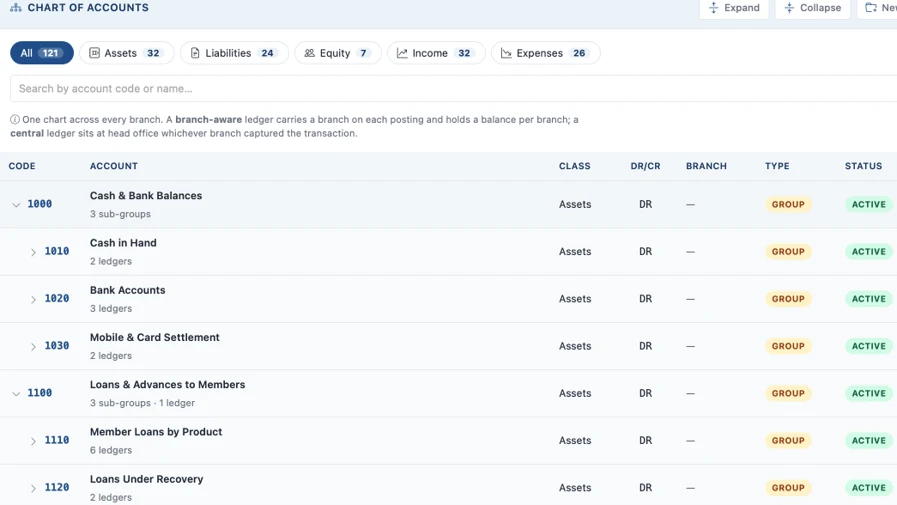Image resolution: width=897 pixels, height=505 pixels.
Task: Click the CHART OF ACCOUNTS heading
Action: [88, 7]
